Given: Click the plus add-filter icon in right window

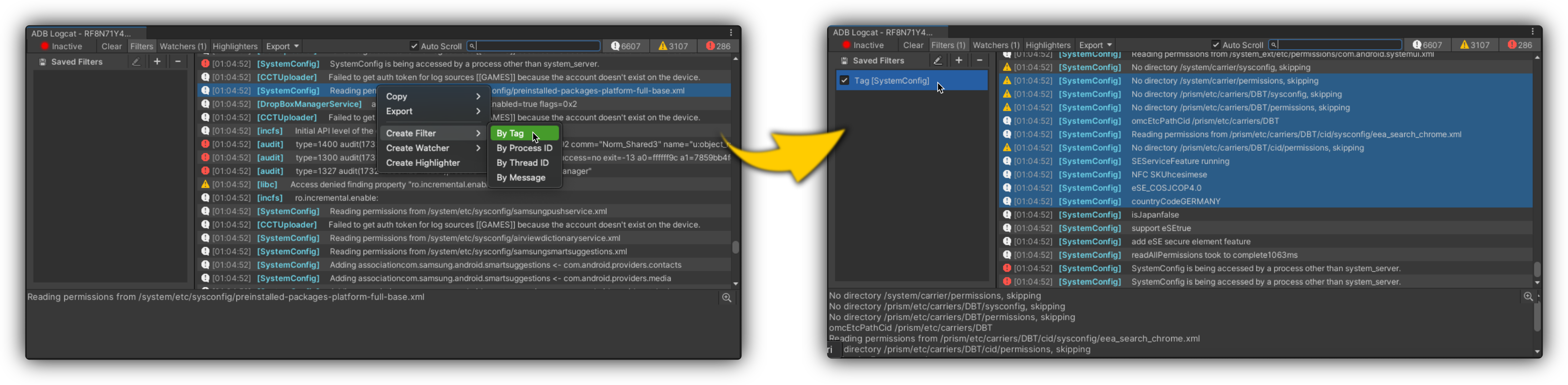Looking at the screenshot, I should pyautogui.click(x=959, y=61).
